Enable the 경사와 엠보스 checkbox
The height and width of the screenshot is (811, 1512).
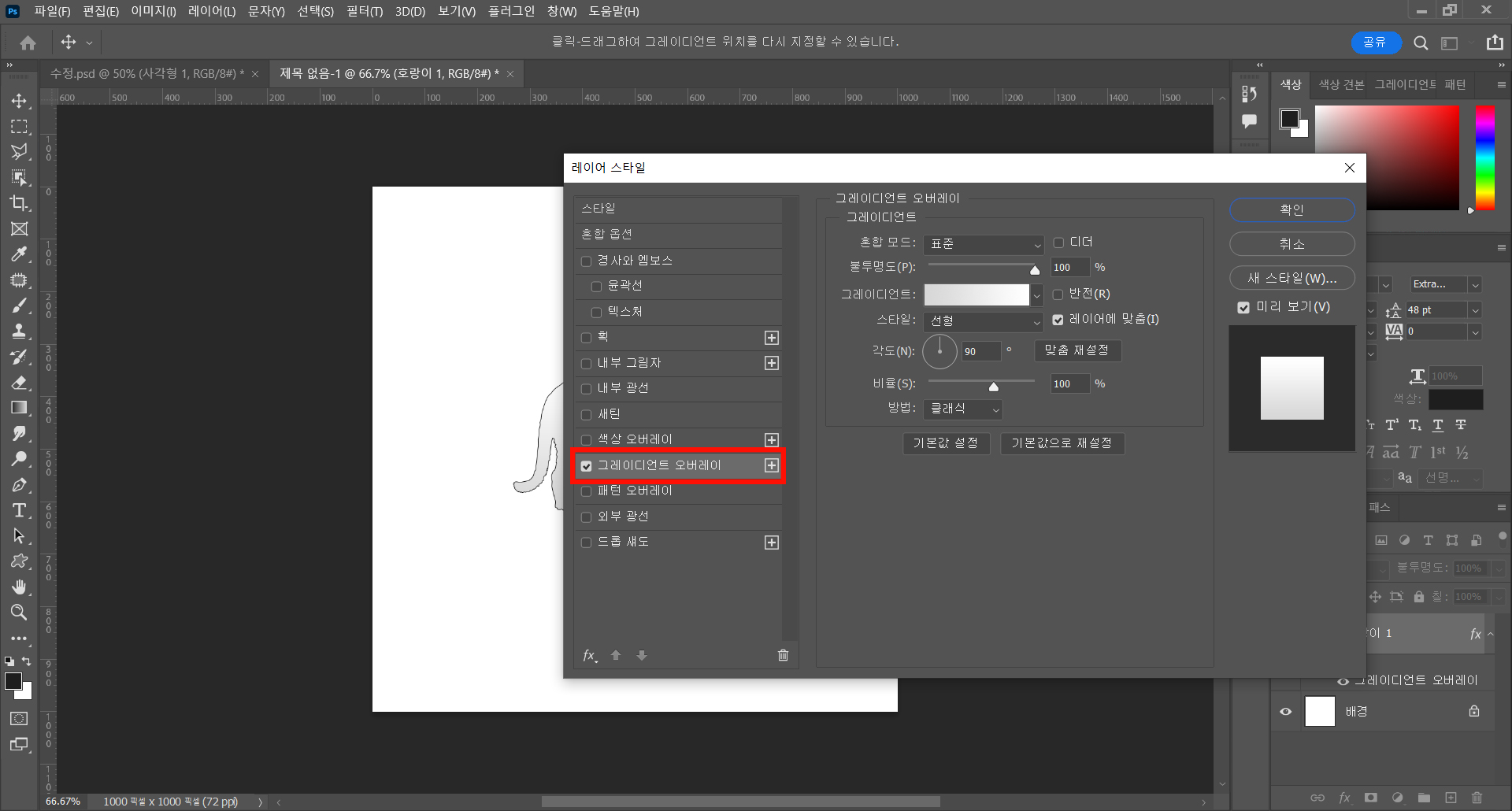(x=586, y=261)
